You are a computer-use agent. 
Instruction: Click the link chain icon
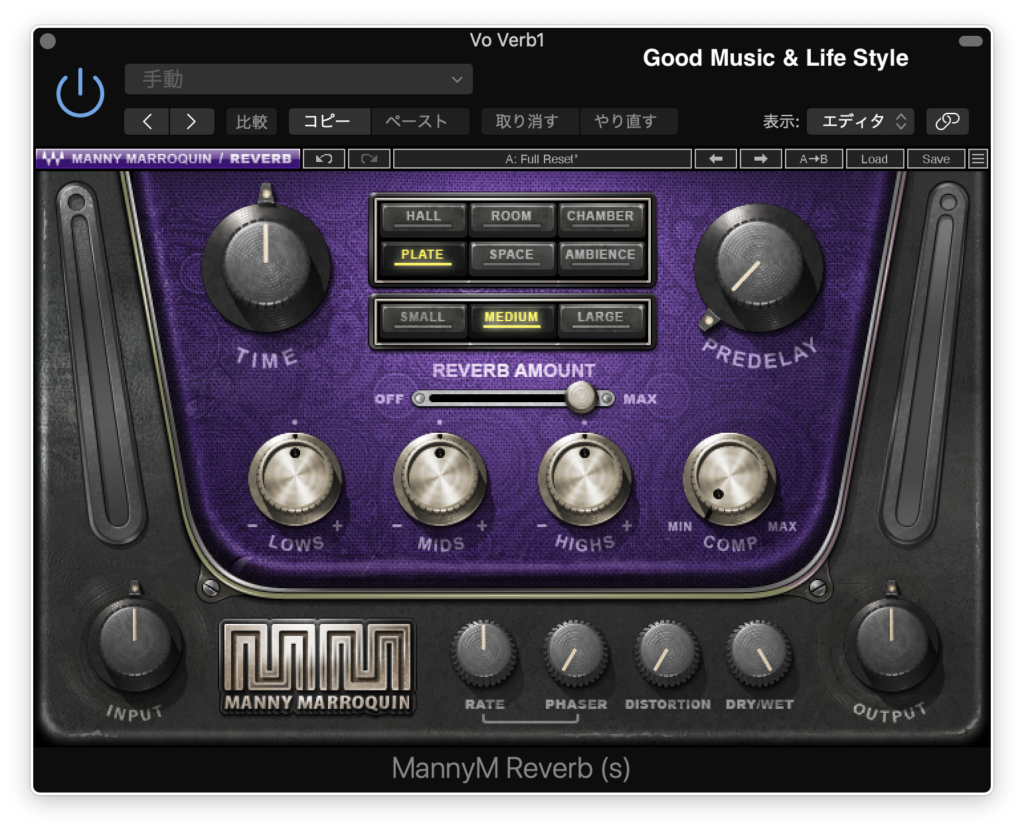click(947, 122)
